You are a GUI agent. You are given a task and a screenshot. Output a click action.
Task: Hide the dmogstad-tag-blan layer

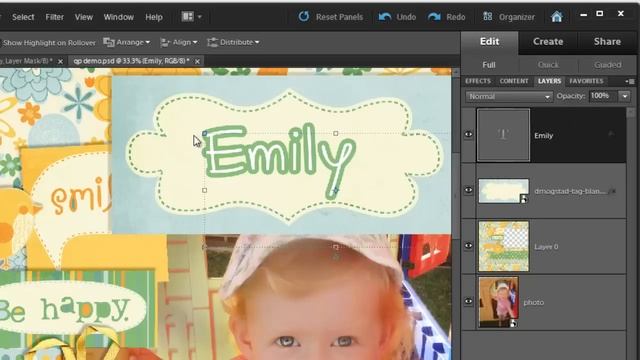point(468,190)
